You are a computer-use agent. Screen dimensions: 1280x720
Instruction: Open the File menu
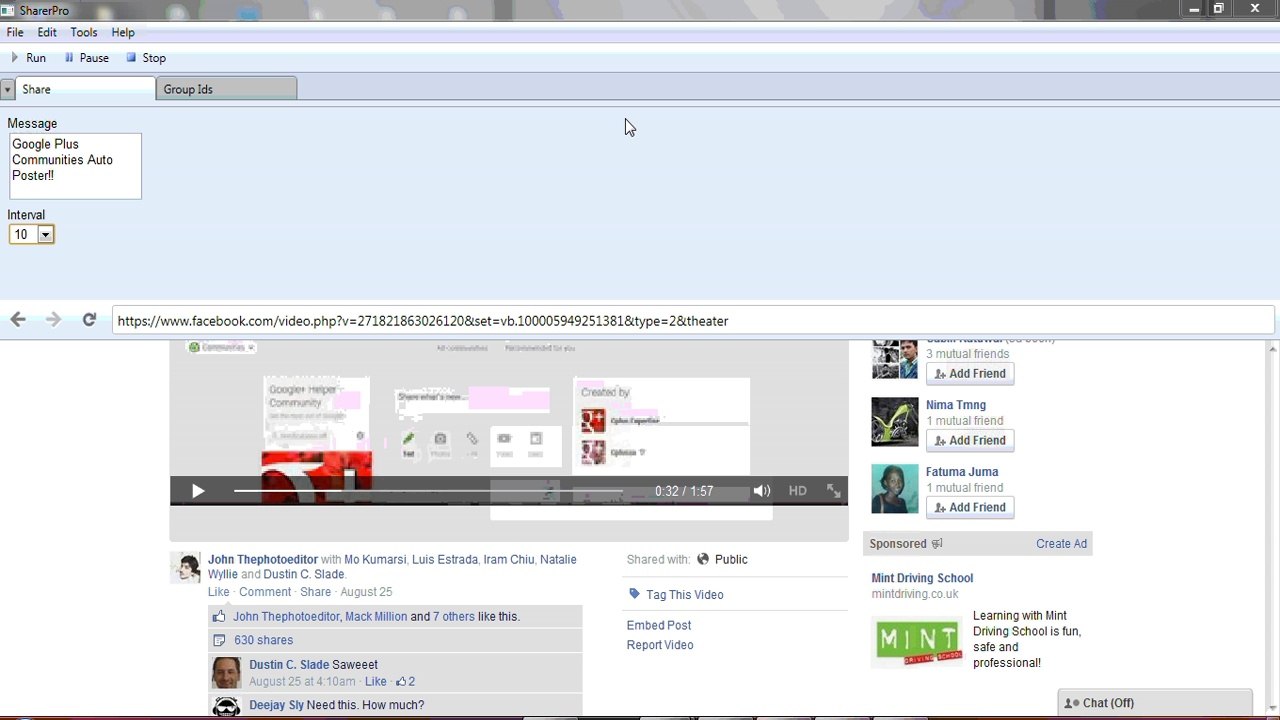15,32
